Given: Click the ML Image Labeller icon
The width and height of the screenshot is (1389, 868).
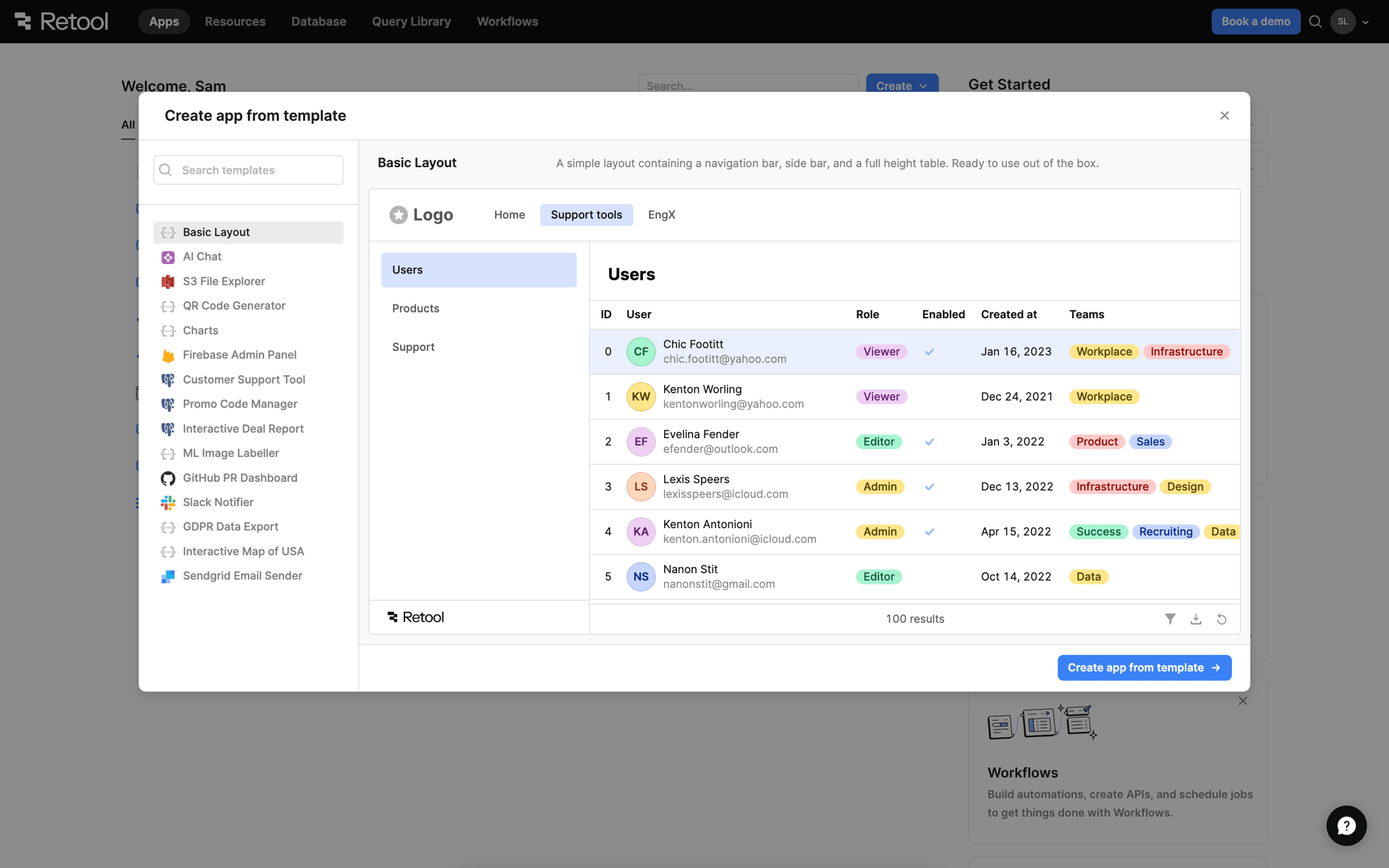Looking at the screenshot, I should click(168, 454).
